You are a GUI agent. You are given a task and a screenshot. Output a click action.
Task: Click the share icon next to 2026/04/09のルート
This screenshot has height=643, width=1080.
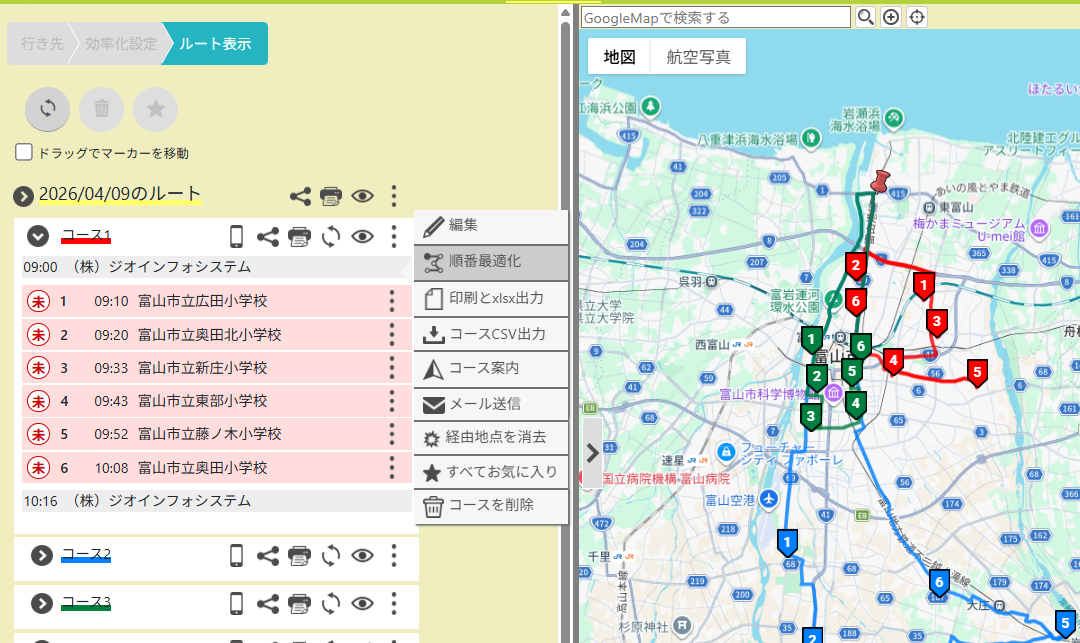[x=301, y=196]
